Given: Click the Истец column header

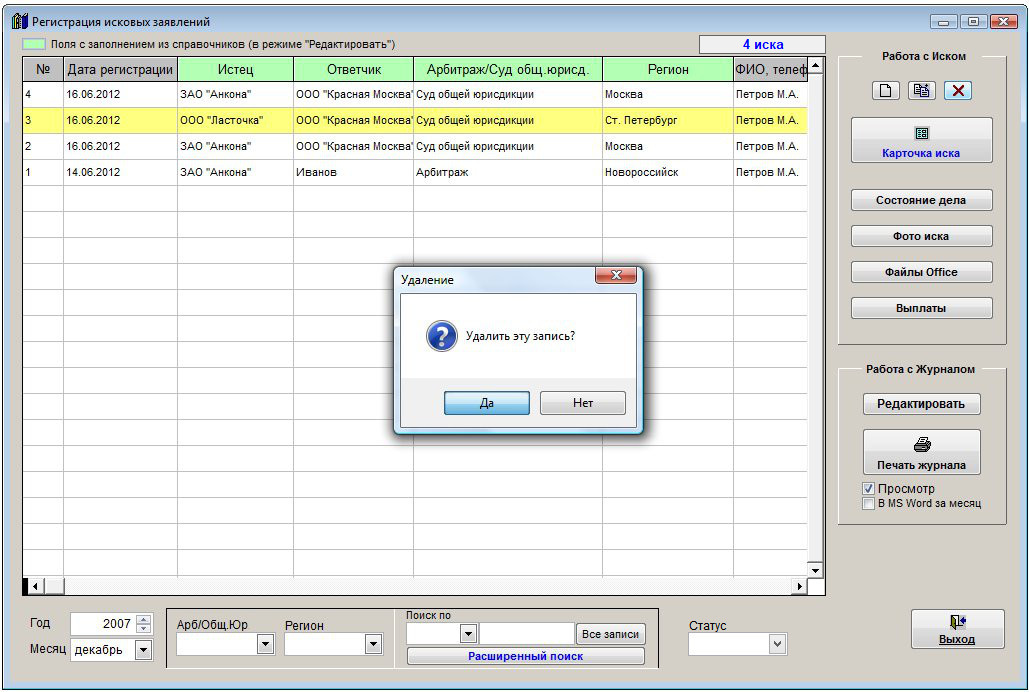Looking at the screenshot, I should coord(235,69).
